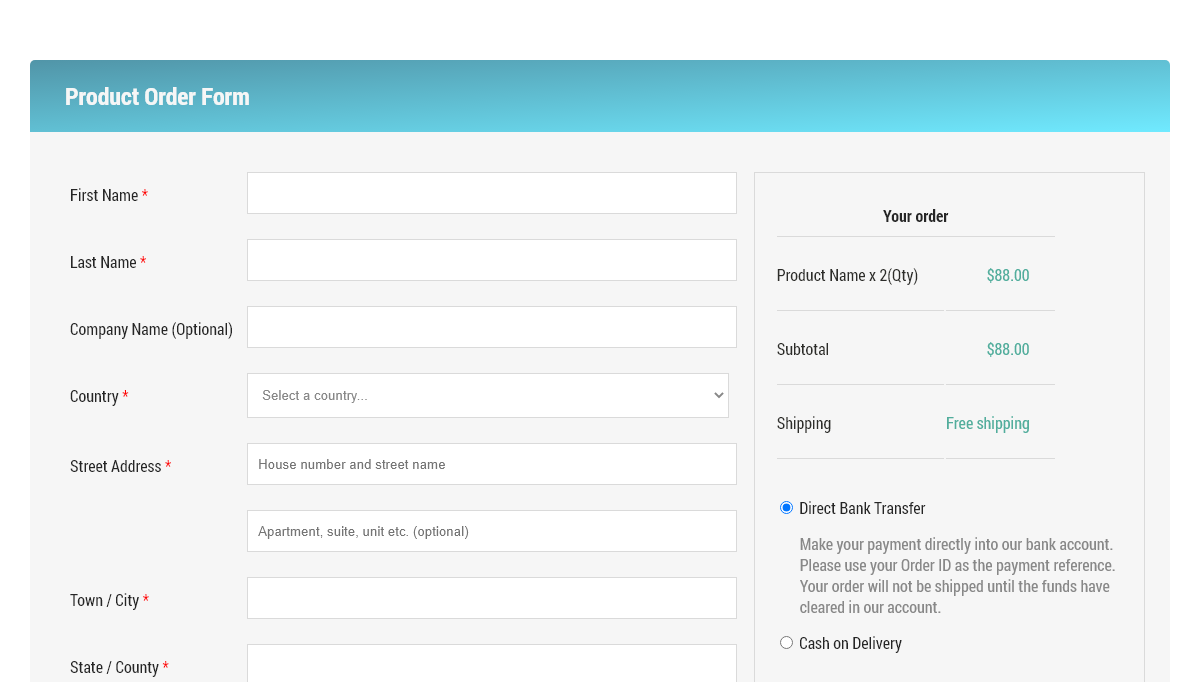Choose the Cash on Delivery radio button
Image resolution: width=1200 pixels, height=682 pixels.
[x=786, y=643]
